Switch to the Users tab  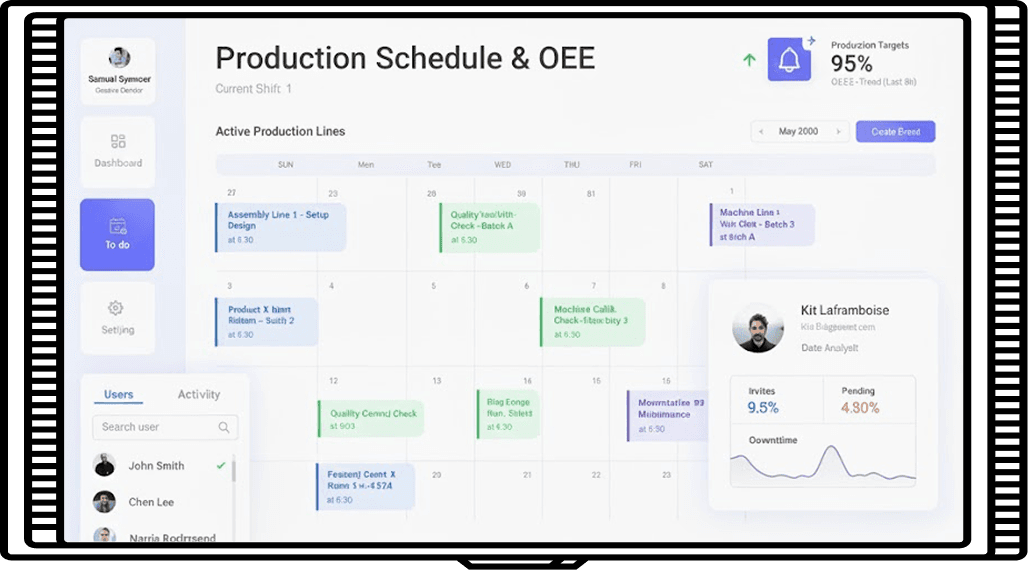[118, 394]
